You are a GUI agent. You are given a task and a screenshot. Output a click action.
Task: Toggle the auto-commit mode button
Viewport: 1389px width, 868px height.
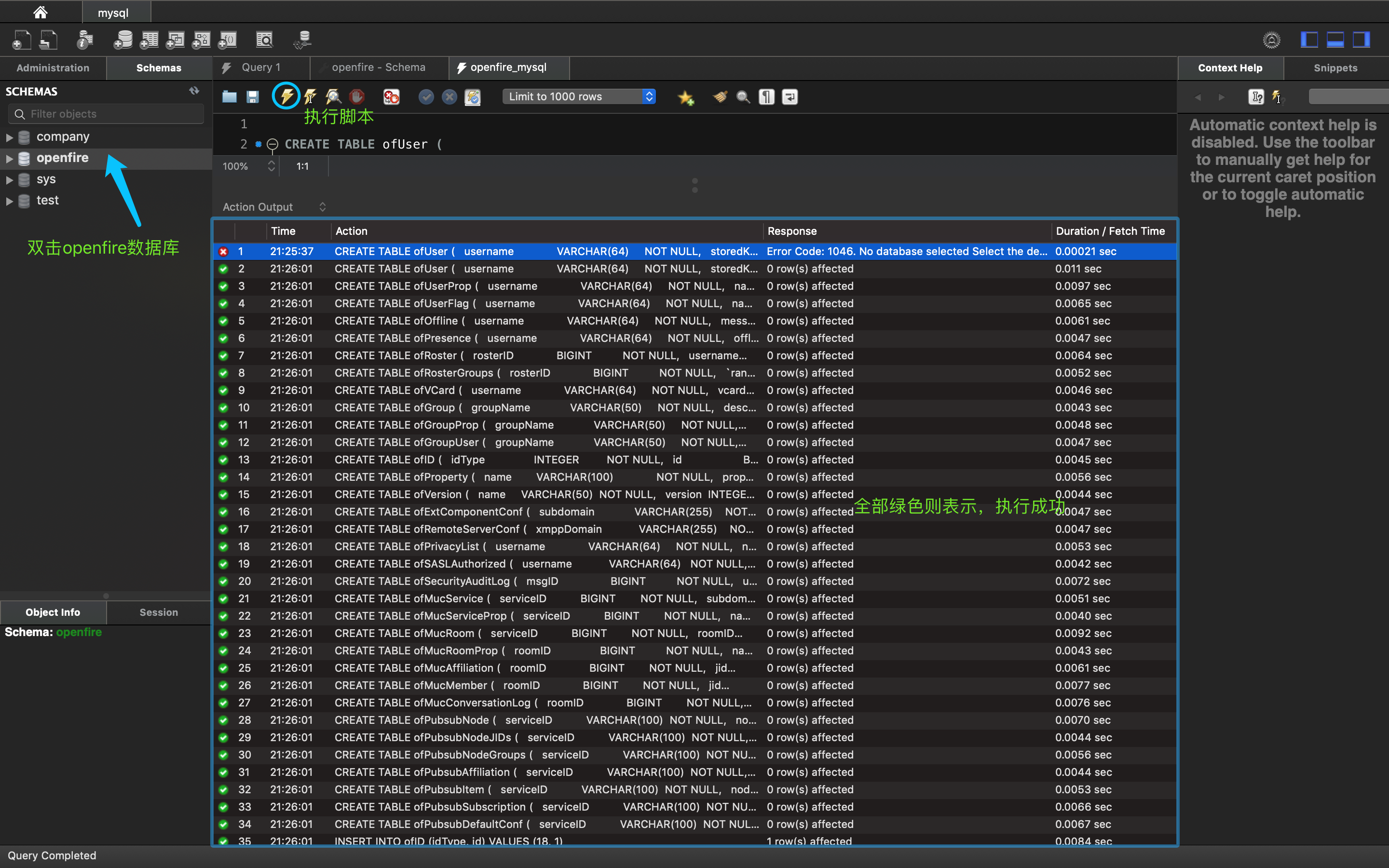coord(472,96)
